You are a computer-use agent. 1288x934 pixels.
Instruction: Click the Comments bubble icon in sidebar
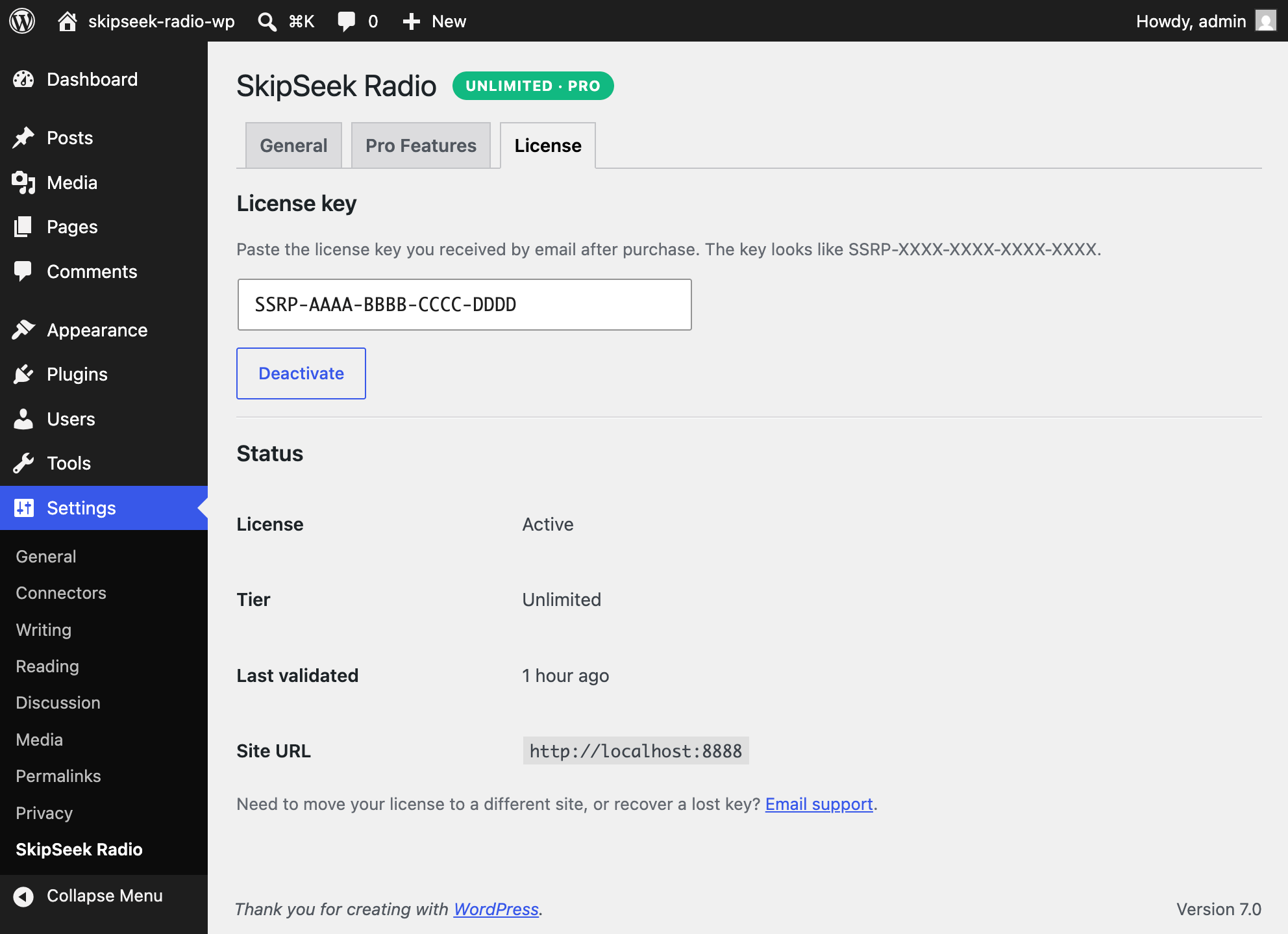pyautogui.click(x=23, y=271)
